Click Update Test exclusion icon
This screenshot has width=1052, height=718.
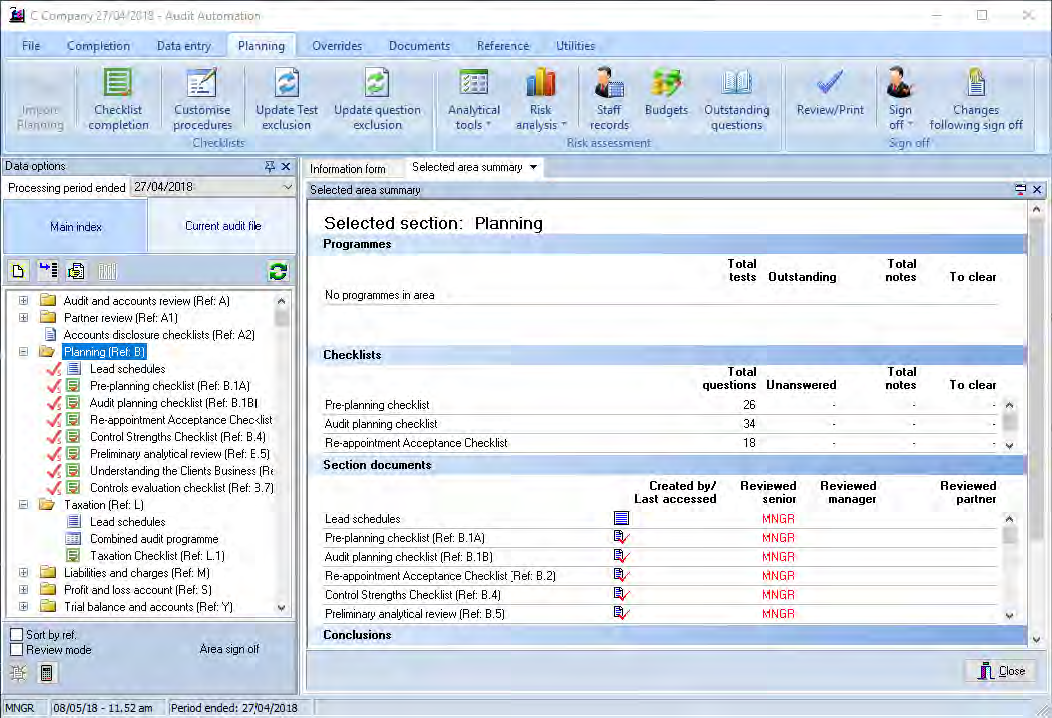[x=286, y=84]
